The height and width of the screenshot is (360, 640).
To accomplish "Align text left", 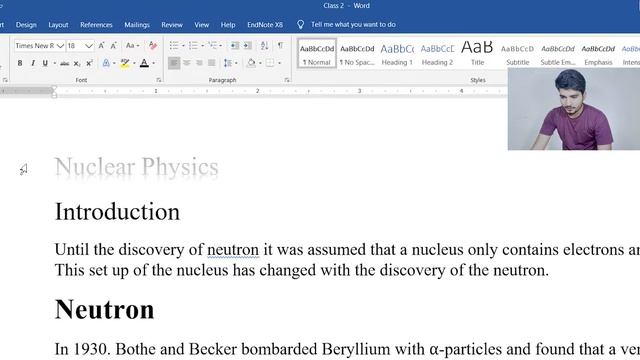I will click(x=174, y=63).
